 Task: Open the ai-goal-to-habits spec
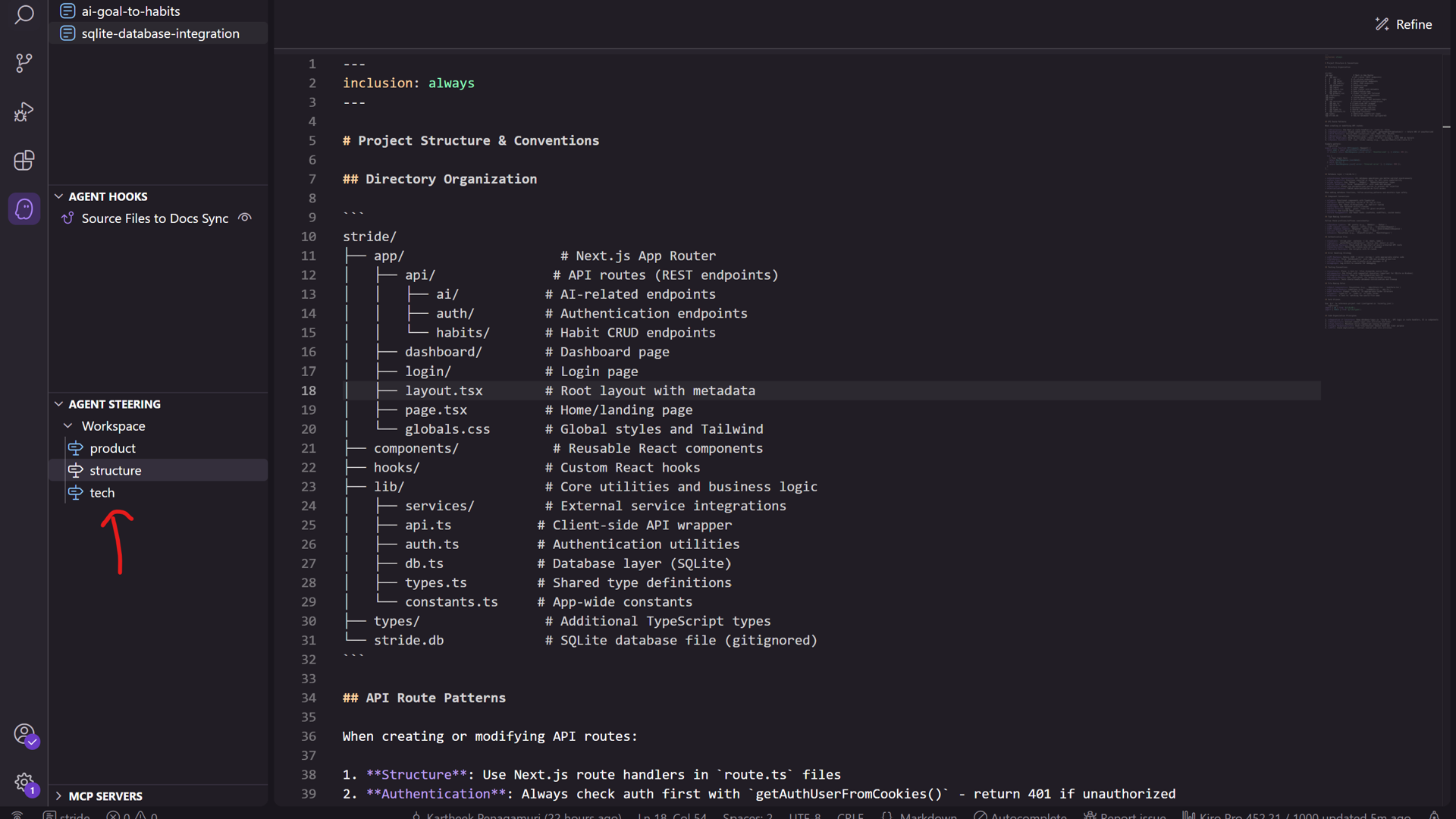tap(130, 11)
